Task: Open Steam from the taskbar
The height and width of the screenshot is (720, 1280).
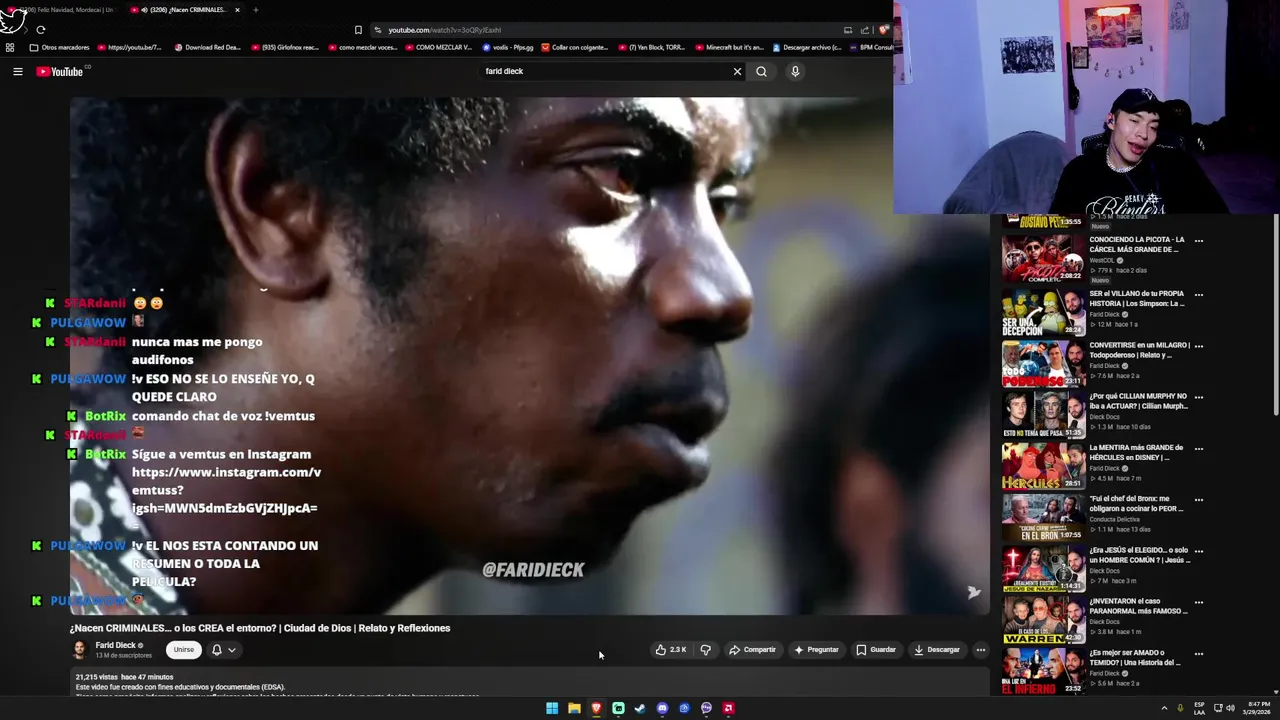Action: tap(640, 708)
